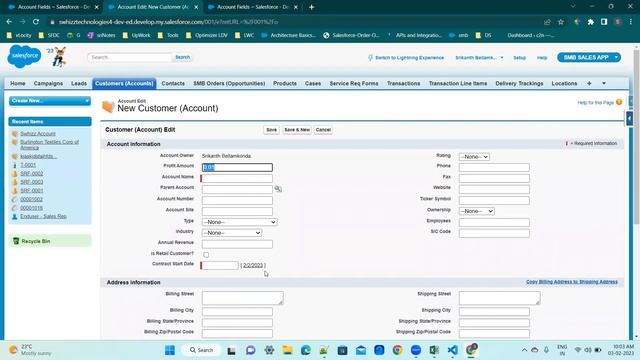Go to the Home tab

pyautogui.click(x=18, y=83)
